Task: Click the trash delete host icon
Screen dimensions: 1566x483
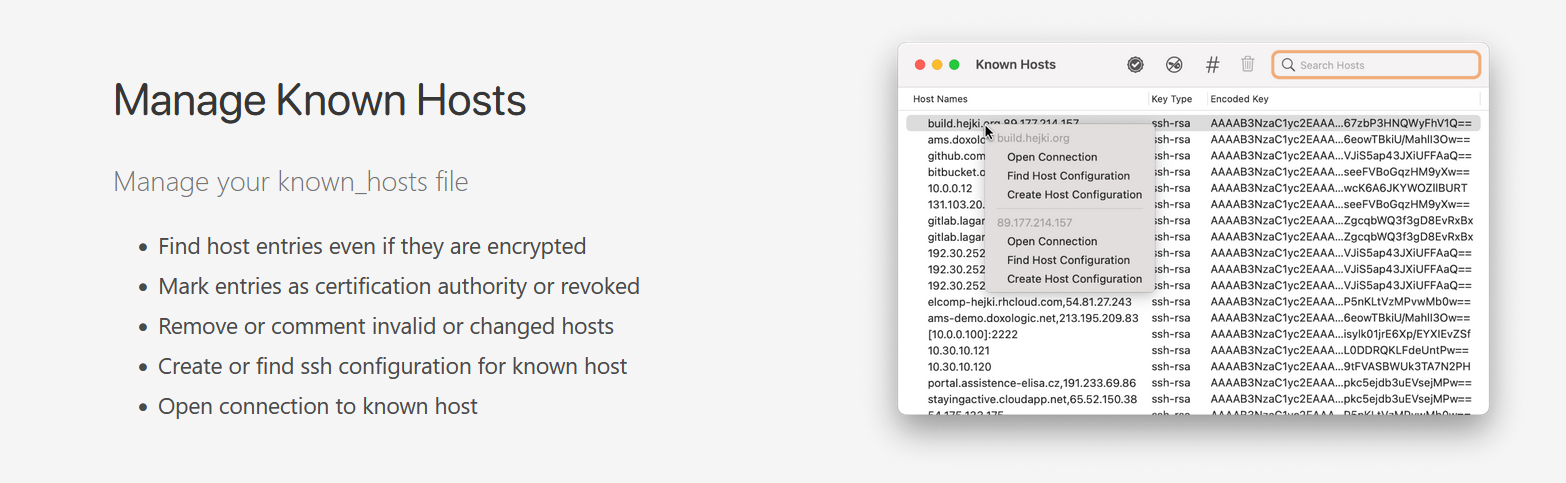Action: pyautogui.click(x=1248, y=64)
